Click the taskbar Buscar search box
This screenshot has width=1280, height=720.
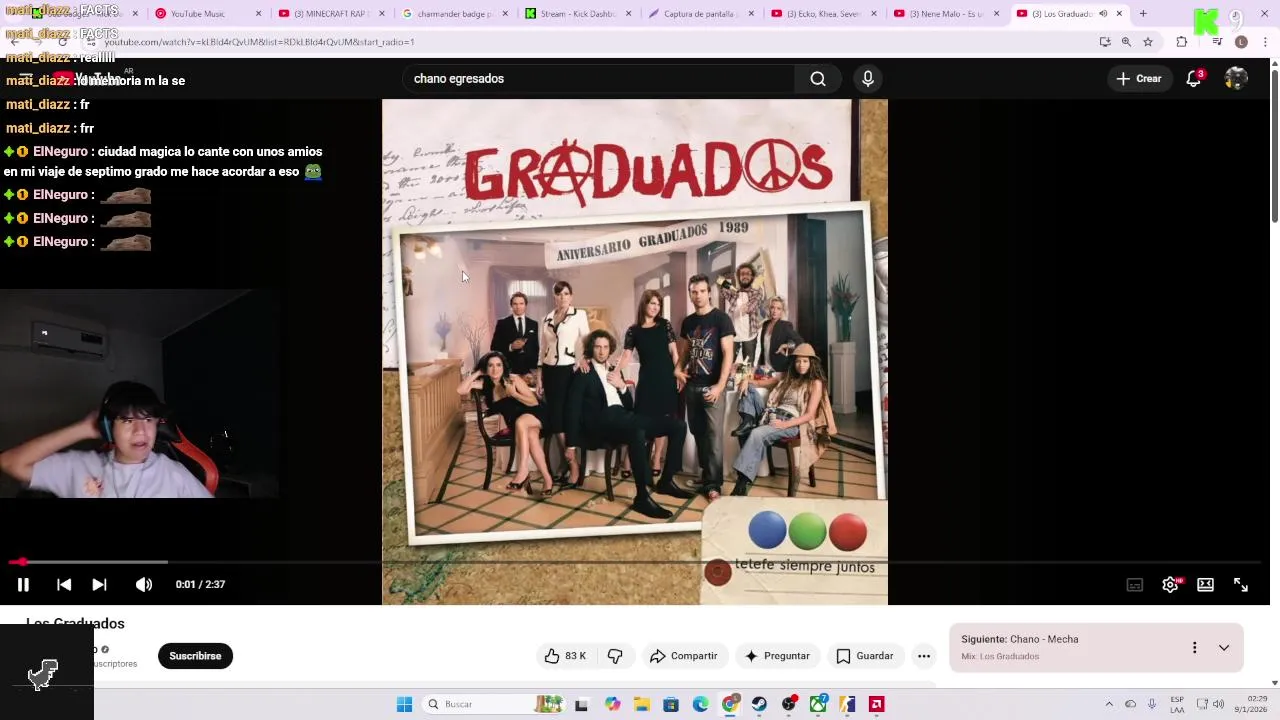[492, 704]
